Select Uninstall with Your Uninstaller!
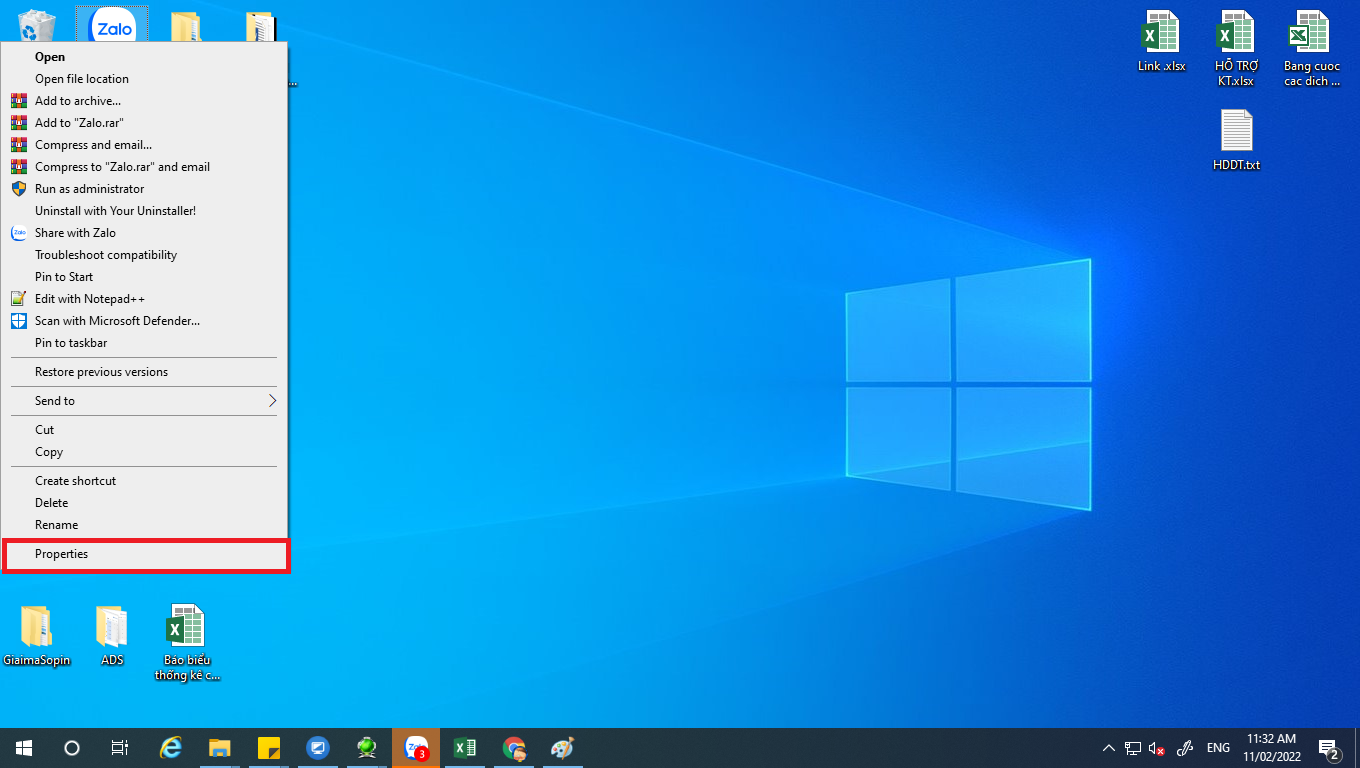The height and width of the screenshot is (768, 1360). (144, 211)
